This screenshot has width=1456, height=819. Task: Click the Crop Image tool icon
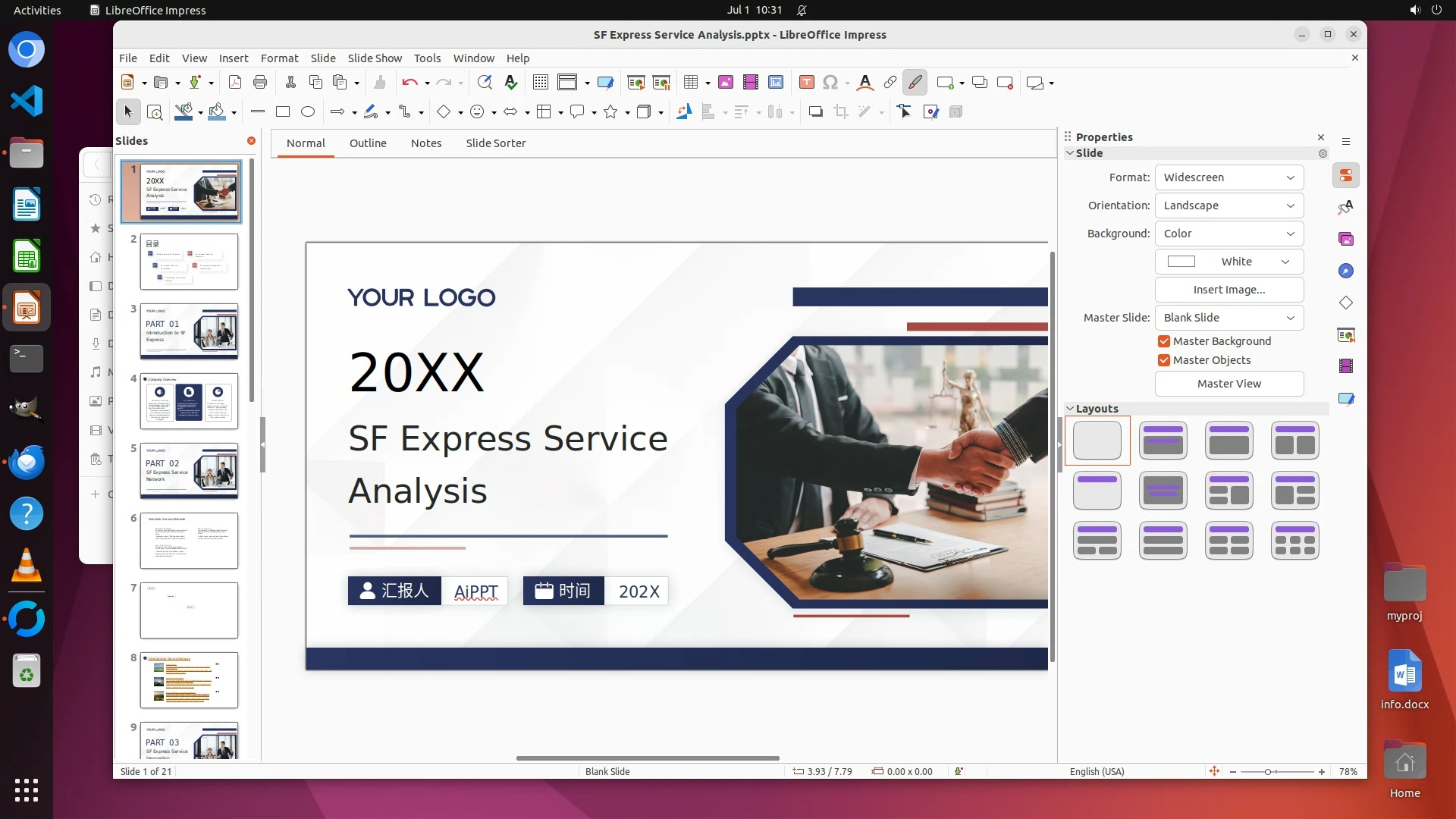click(840, 112)
